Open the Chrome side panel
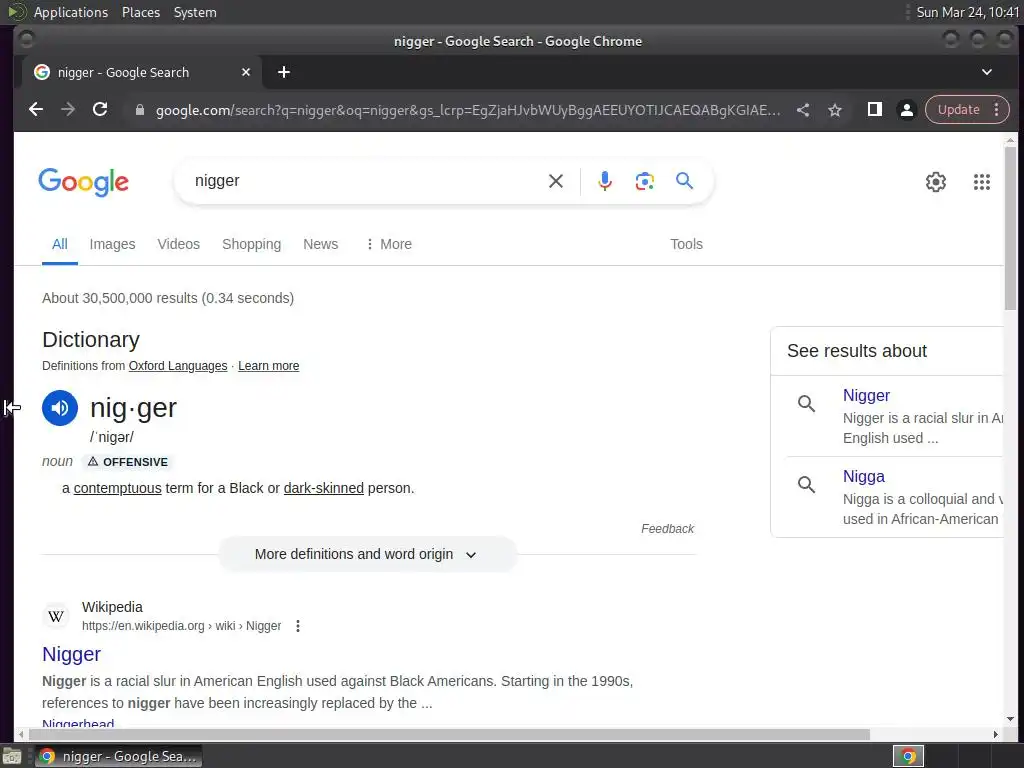1024x768 pixels. click(874, 109)
